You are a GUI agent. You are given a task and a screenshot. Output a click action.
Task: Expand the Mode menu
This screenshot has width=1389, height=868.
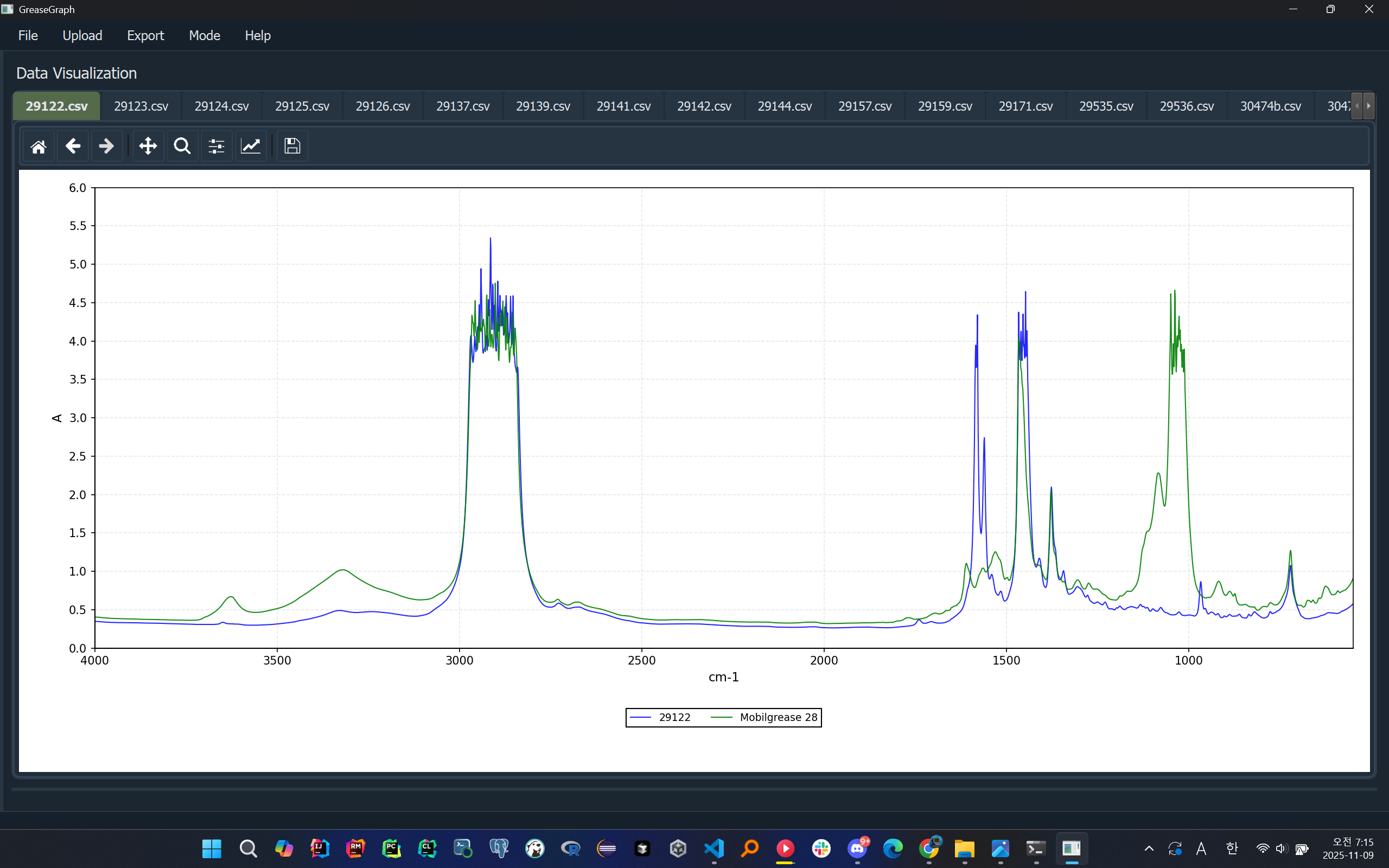tap(205, 36)
